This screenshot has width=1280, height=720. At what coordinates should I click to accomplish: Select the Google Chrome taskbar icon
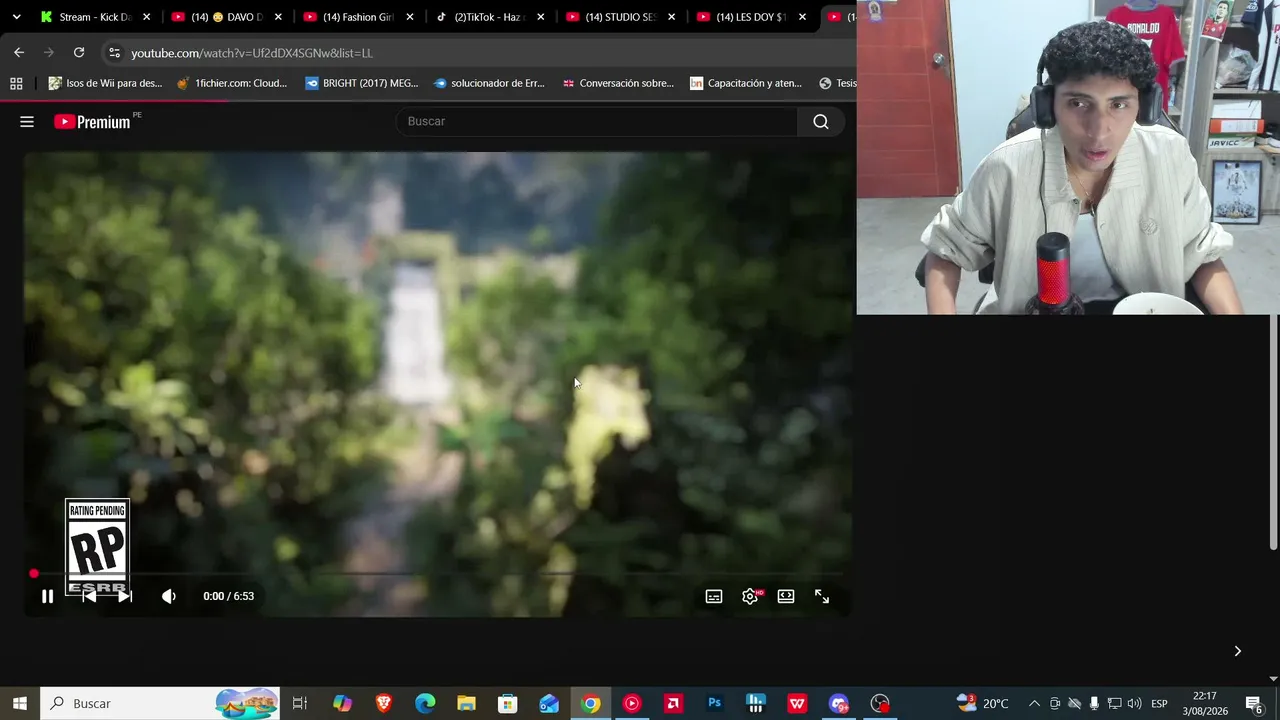click(591, 703)
